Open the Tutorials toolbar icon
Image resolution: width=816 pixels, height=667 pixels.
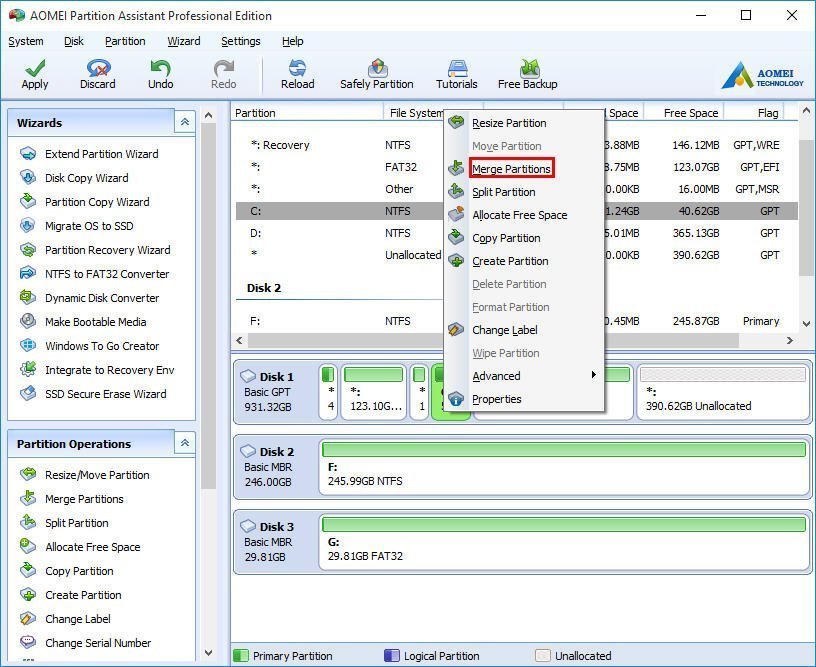click(x=456, y=74)
